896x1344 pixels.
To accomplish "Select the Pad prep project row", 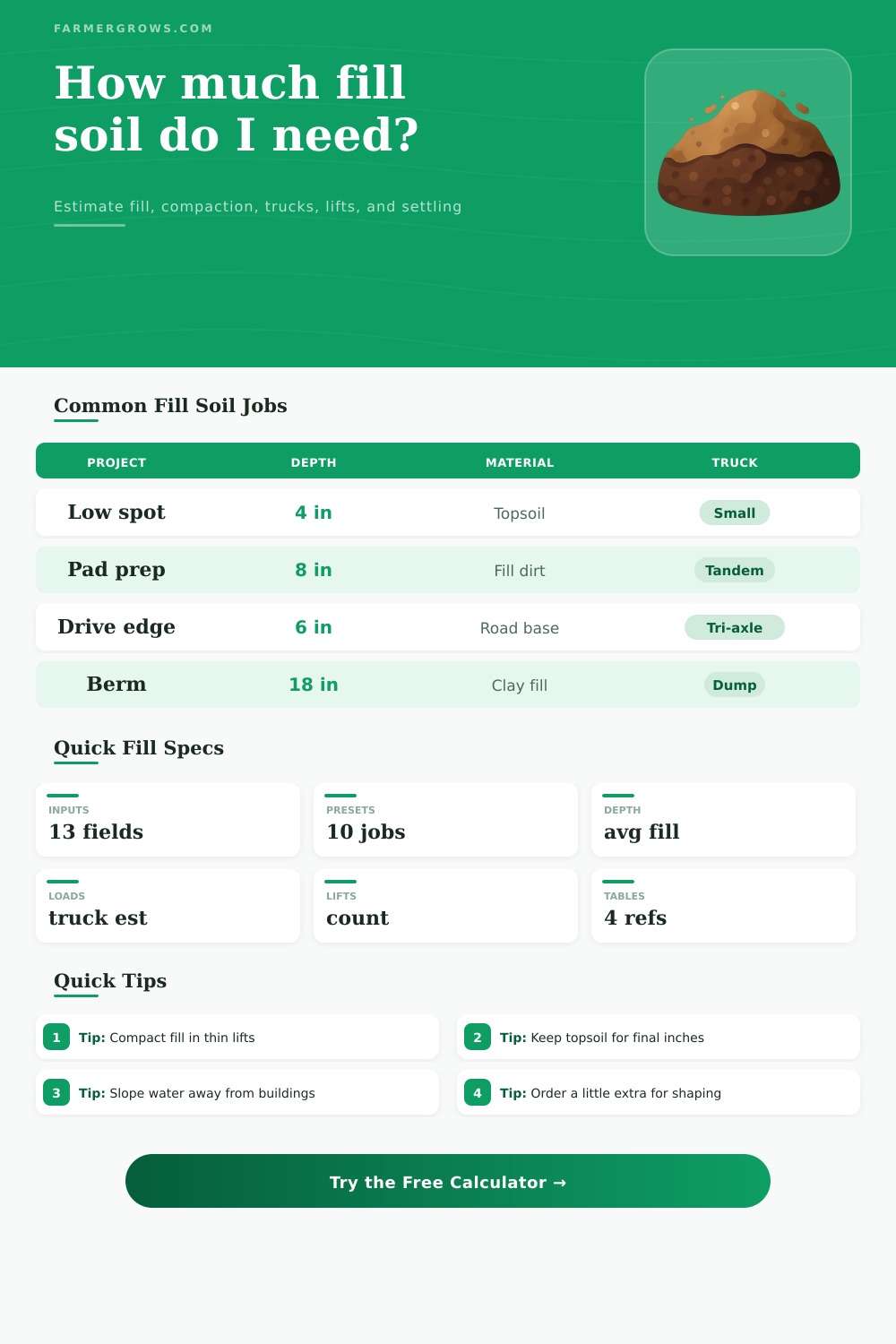I will pyautogui.click(x=448, y=570).
